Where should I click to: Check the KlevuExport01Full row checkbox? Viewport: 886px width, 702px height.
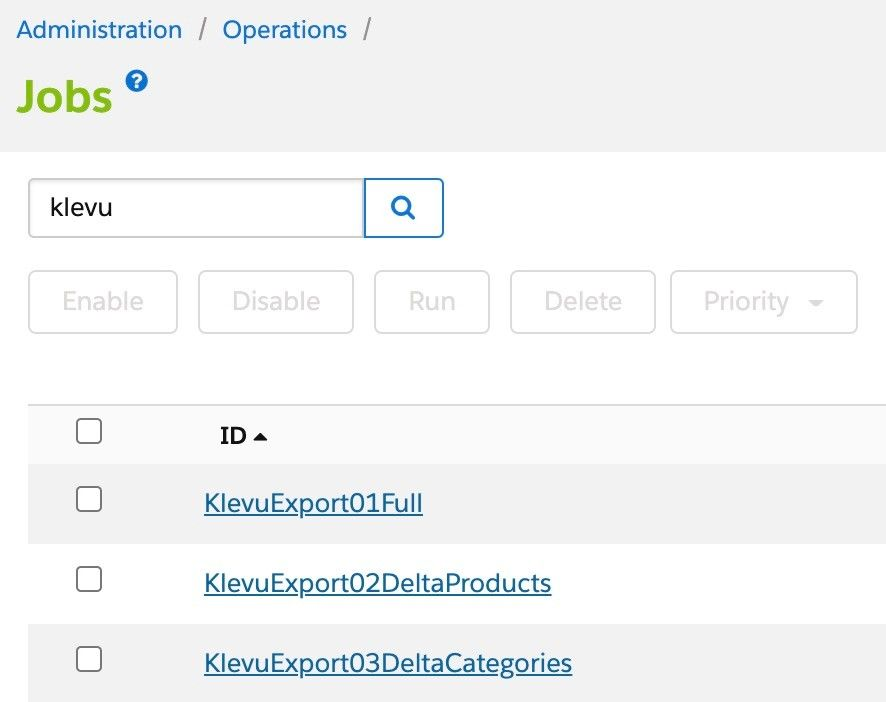click(89, 499)
